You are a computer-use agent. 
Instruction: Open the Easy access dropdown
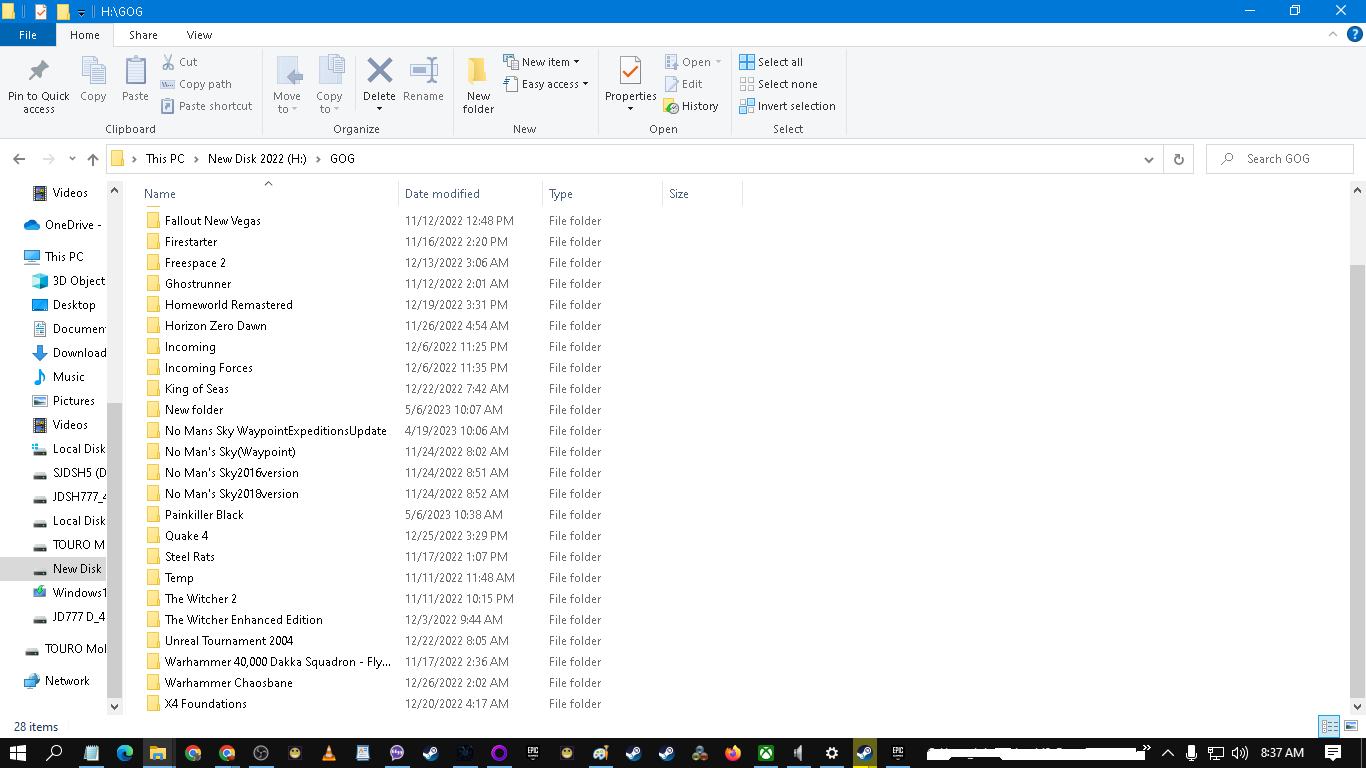[x=545, y=84]
